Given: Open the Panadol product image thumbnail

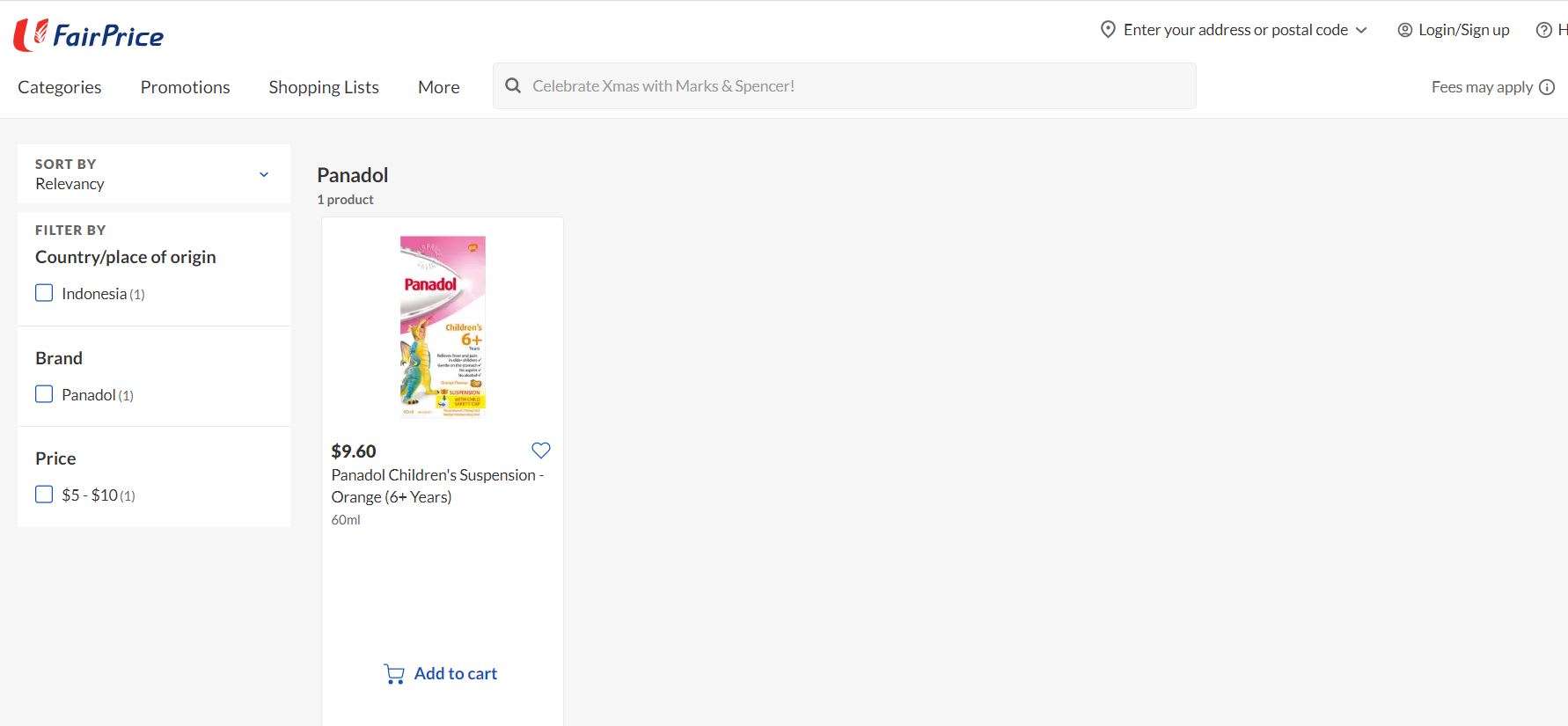Looking at the screenshot, I should click(x=443, y=326).
